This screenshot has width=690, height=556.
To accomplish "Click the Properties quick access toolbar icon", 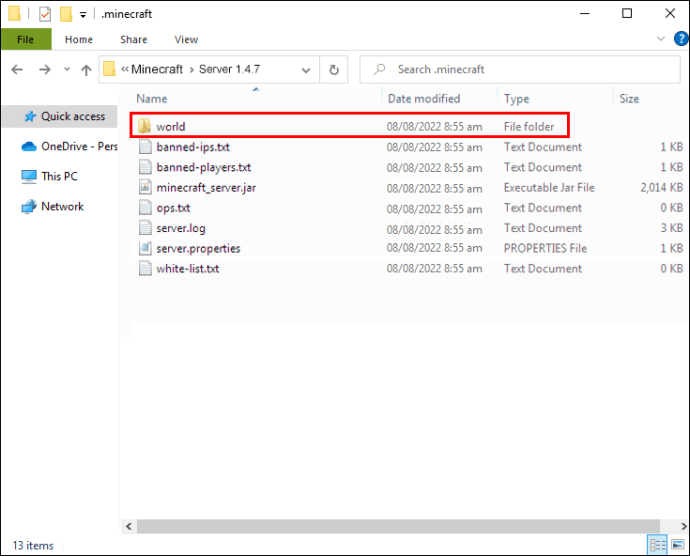I will pos(44,14).
